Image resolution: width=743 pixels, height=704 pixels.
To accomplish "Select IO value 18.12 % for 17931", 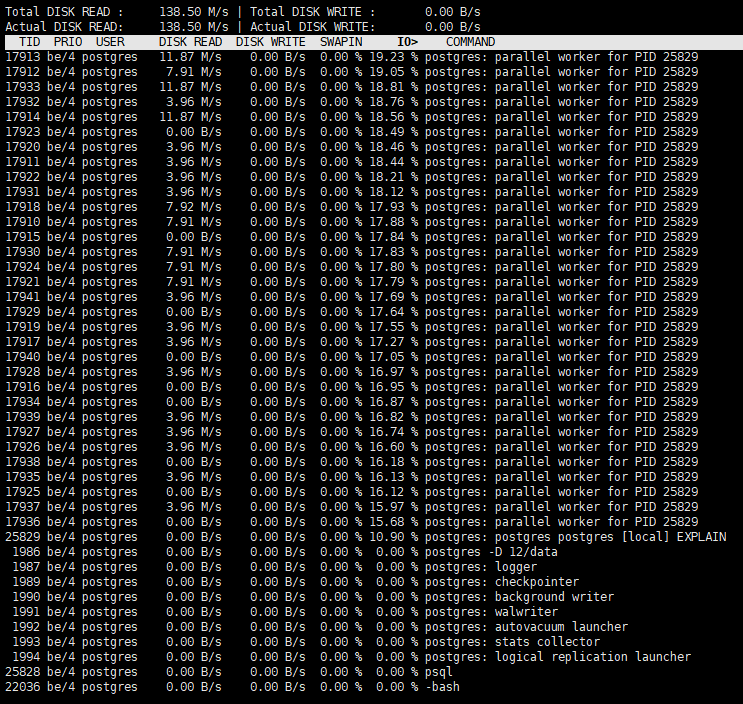I will pyautogui.click(x=394, y=192).
